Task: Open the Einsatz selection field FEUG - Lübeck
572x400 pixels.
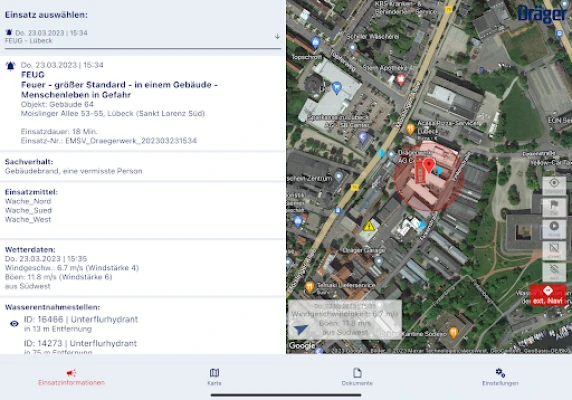Action: point(143,37)
